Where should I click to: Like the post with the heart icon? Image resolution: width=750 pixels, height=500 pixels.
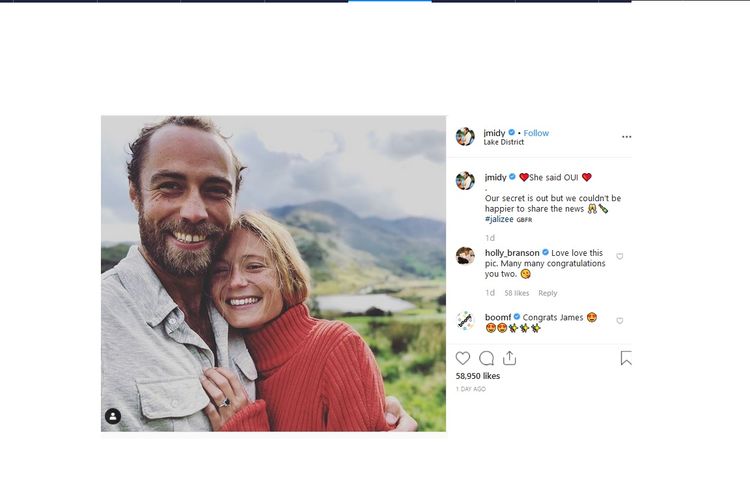(x=463, y=358)
